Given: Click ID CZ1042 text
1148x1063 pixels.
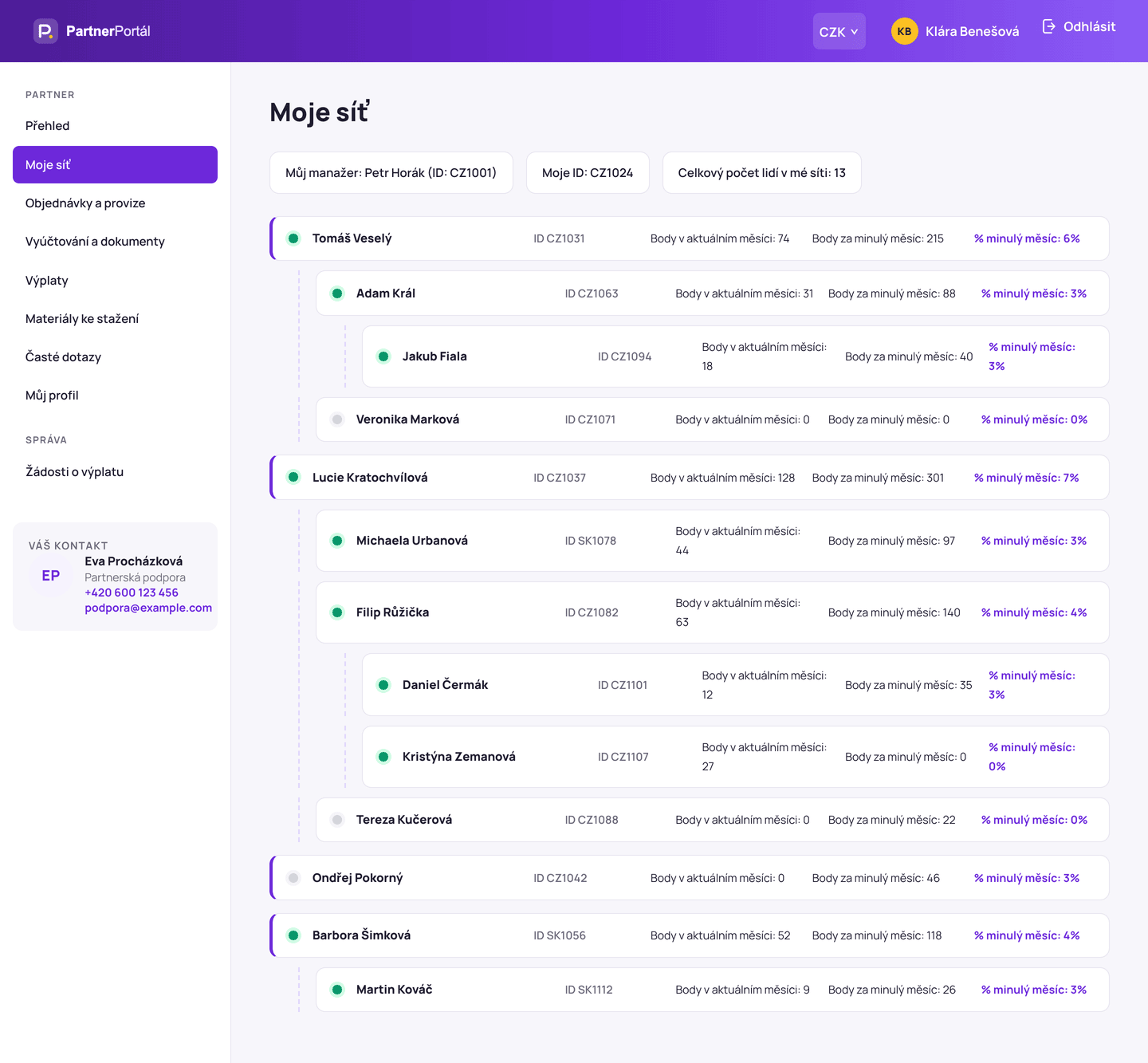Looking at the screenshot, I should click(560, 878).
